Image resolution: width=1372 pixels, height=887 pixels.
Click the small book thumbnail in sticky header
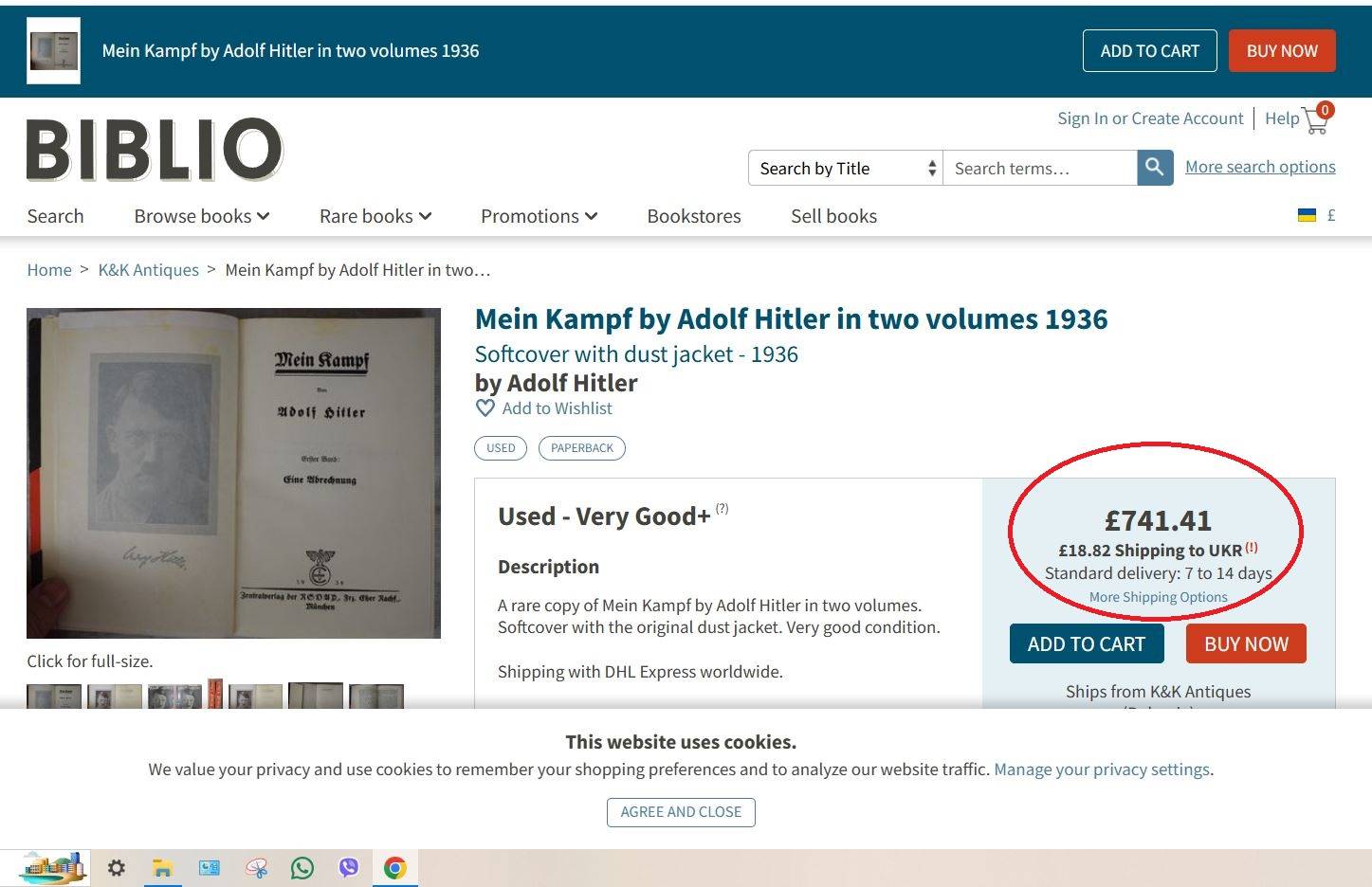(x=53, y=50)
